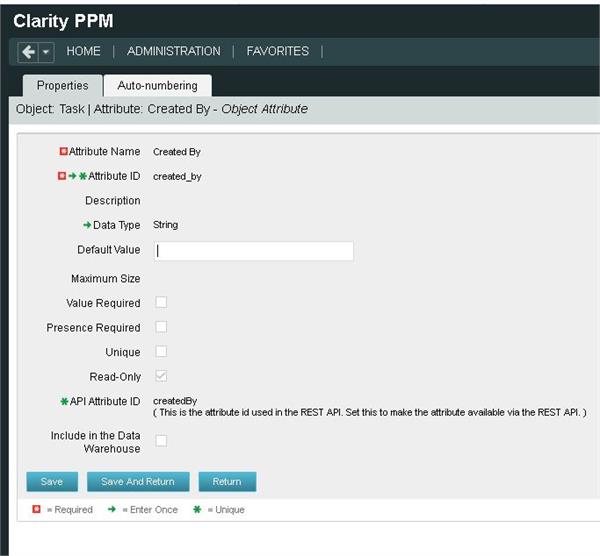Toggle the Read-Only checkbox
Viewport: 600px width, 556px height.
pos(161,376)
